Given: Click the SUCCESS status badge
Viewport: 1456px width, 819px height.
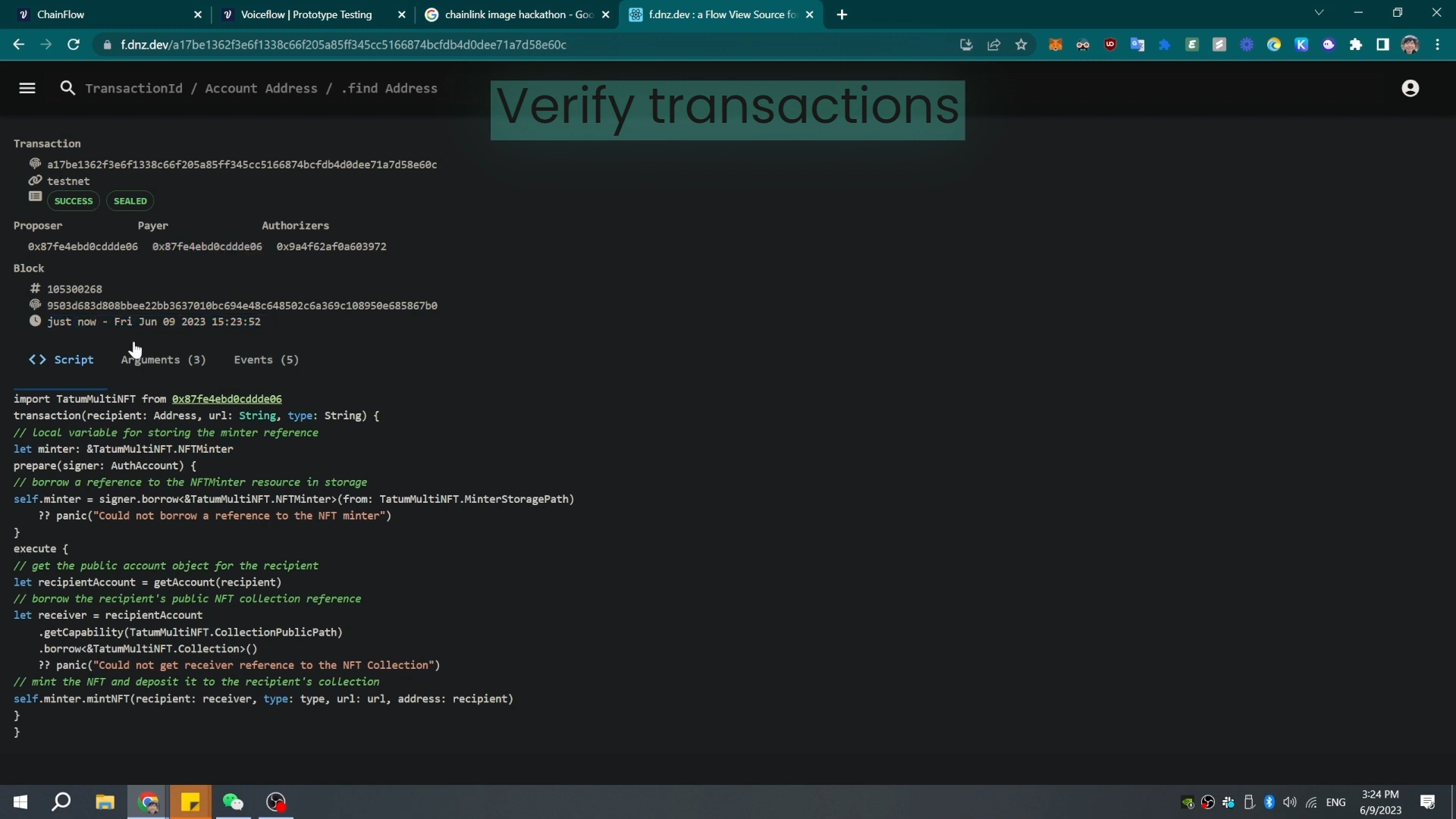Looking at the screenshot, I should [x=74, y=201].
